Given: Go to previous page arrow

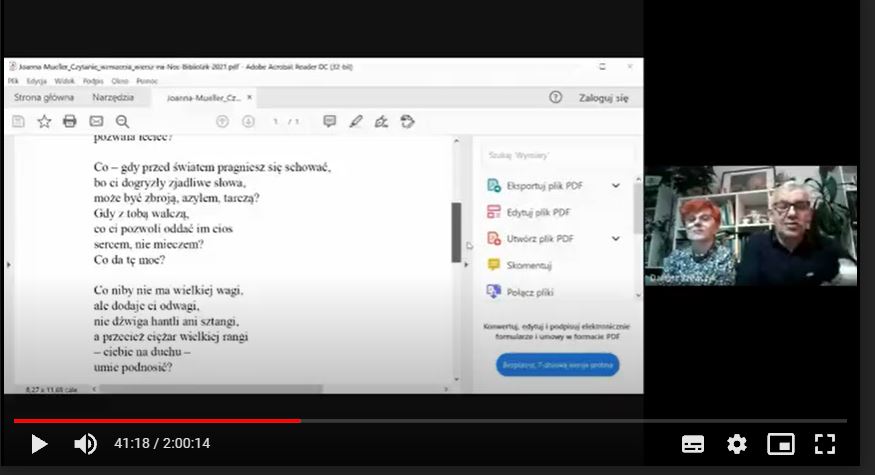Looking at the screenshot, I should (x=222, y=121).
